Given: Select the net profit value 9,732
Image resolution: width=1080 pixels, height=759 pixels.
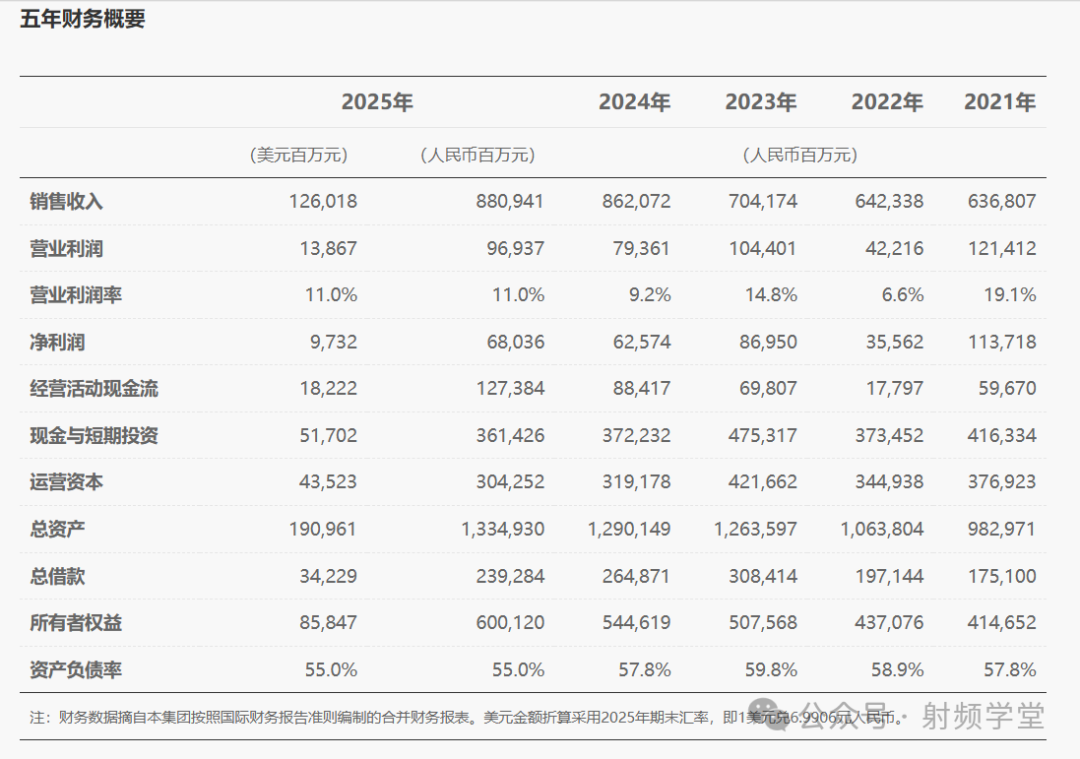Looking at the screenshot, I should [x=334, y=342].
